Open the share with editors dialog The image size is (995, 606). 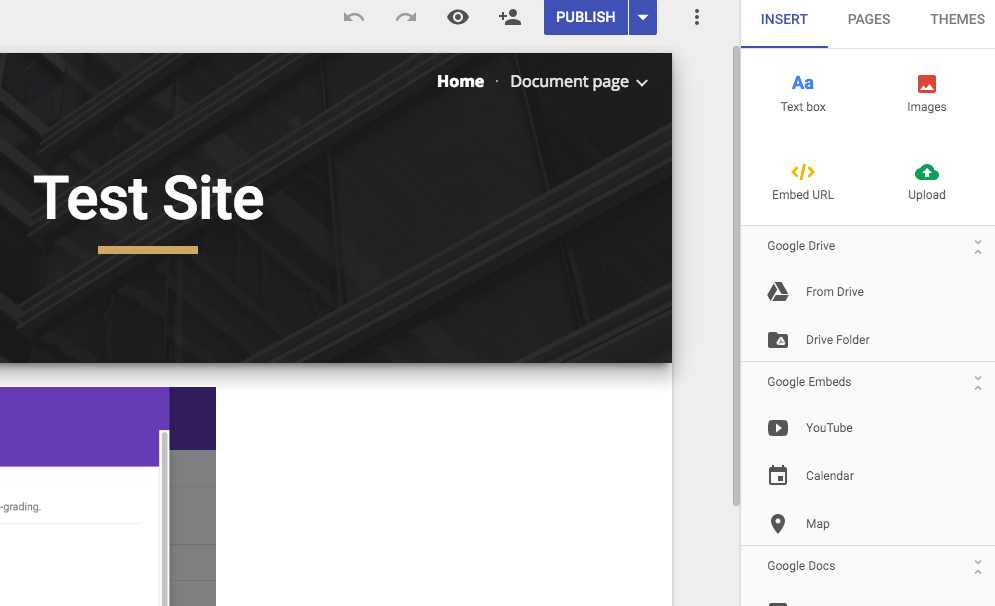point(510,17)
